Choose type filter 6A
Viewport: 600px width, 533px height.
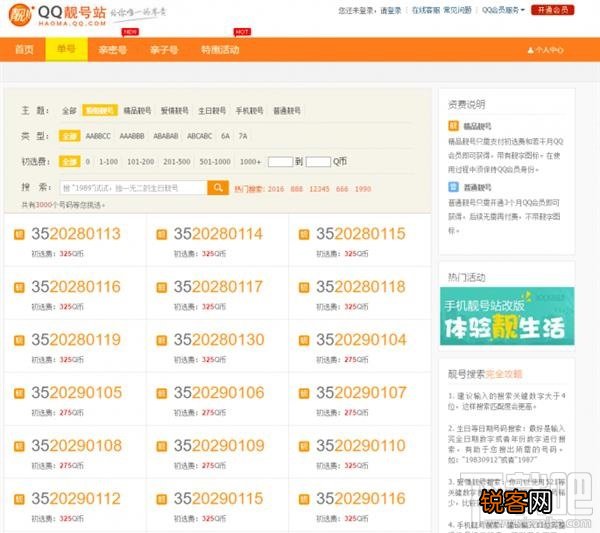click(225, 136)
